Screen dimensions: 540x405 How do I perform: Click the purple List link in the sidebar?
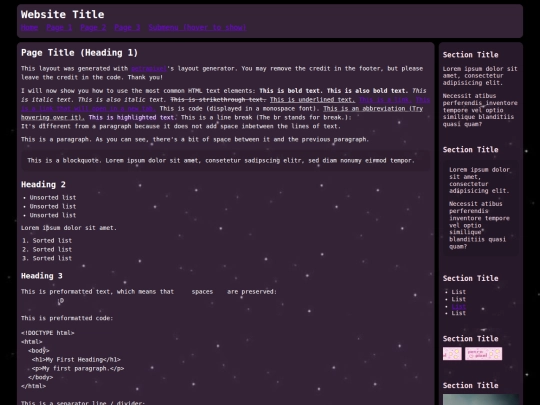[x=458, y=306]
